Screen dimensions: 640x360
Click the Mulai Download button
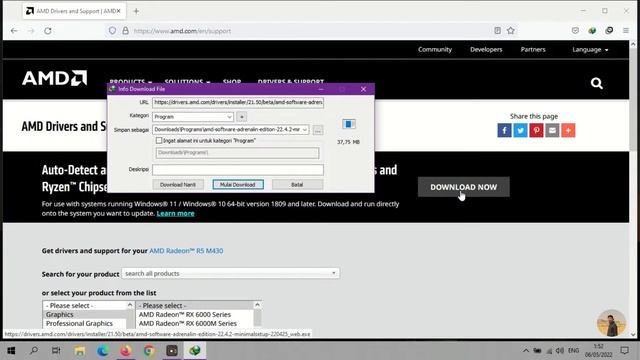click(x=238, y=184)
